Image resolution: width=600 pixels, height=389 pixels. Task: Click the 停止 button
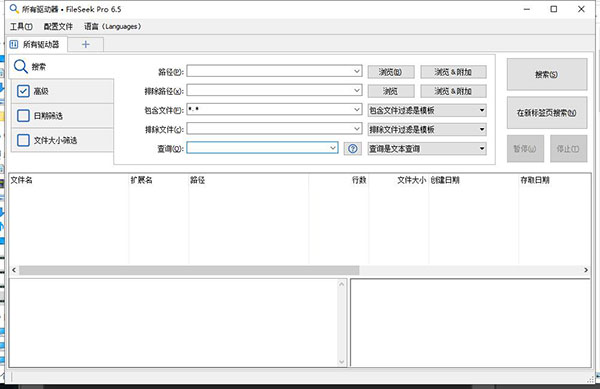point(569,149)
